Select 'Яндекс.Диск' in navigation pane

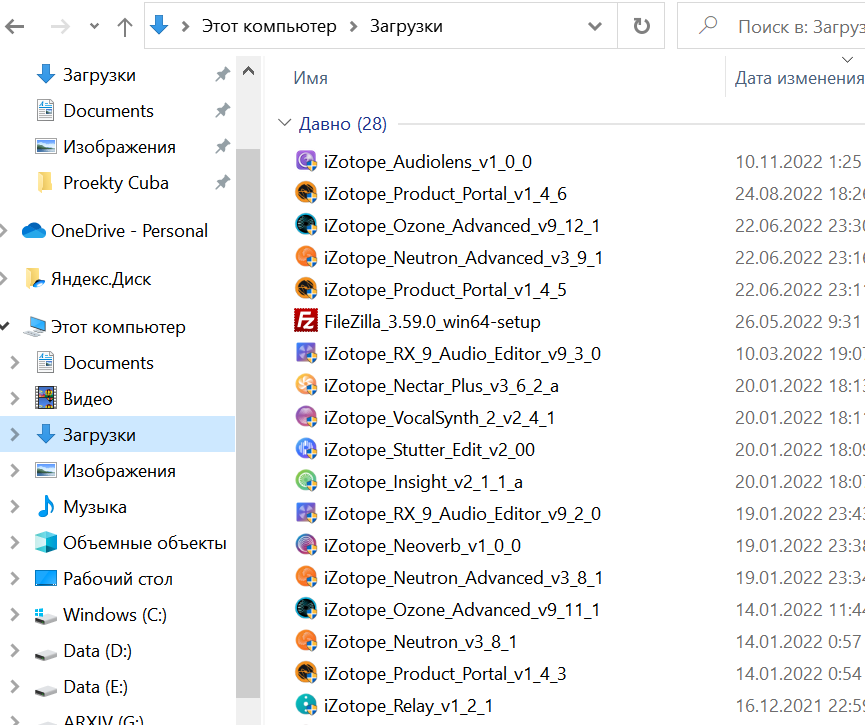pyautogui.click(x=100, y=279)
